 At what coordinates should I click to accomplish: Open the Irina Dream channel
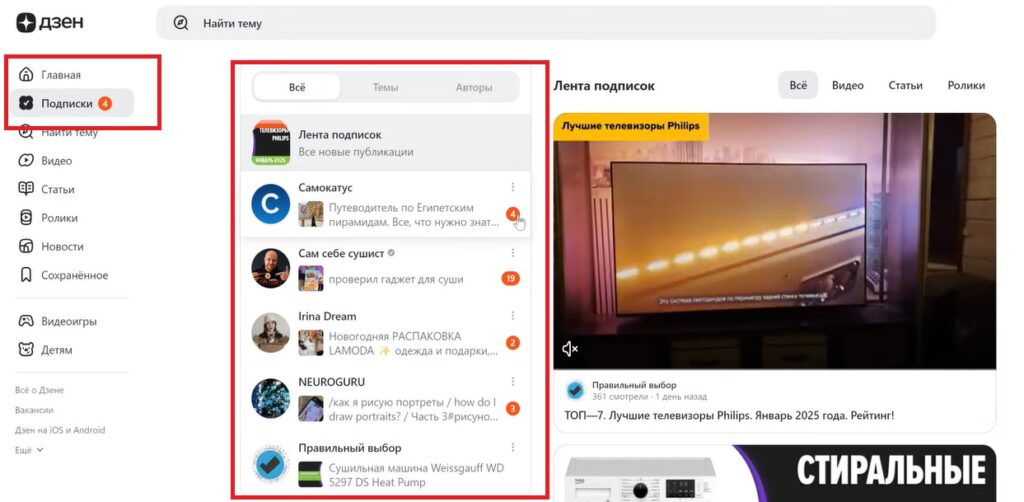point(327,317)
